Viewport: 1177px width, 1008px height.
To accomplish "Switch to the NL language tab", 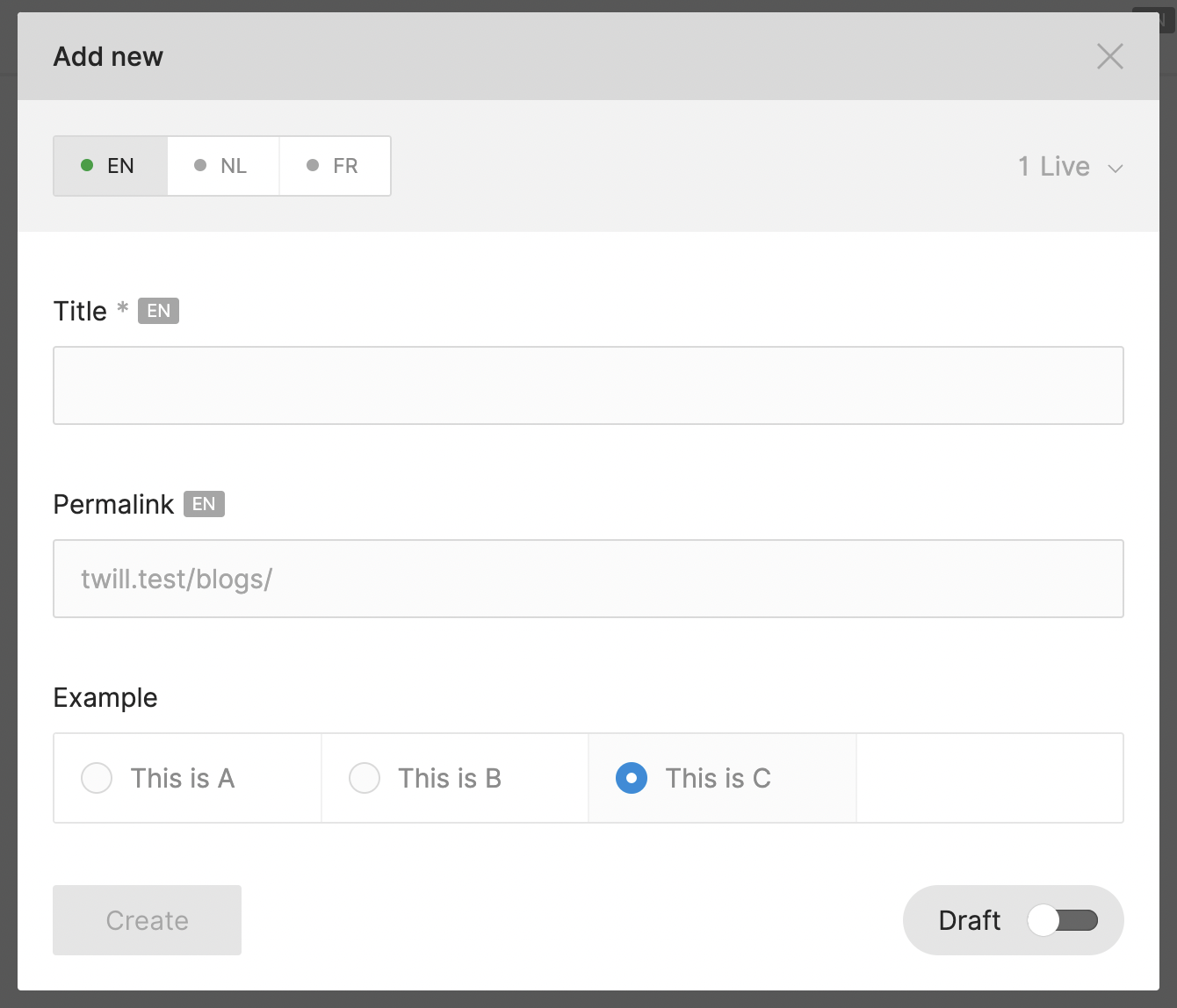I will pyautogui.click(x=223, y=166).
